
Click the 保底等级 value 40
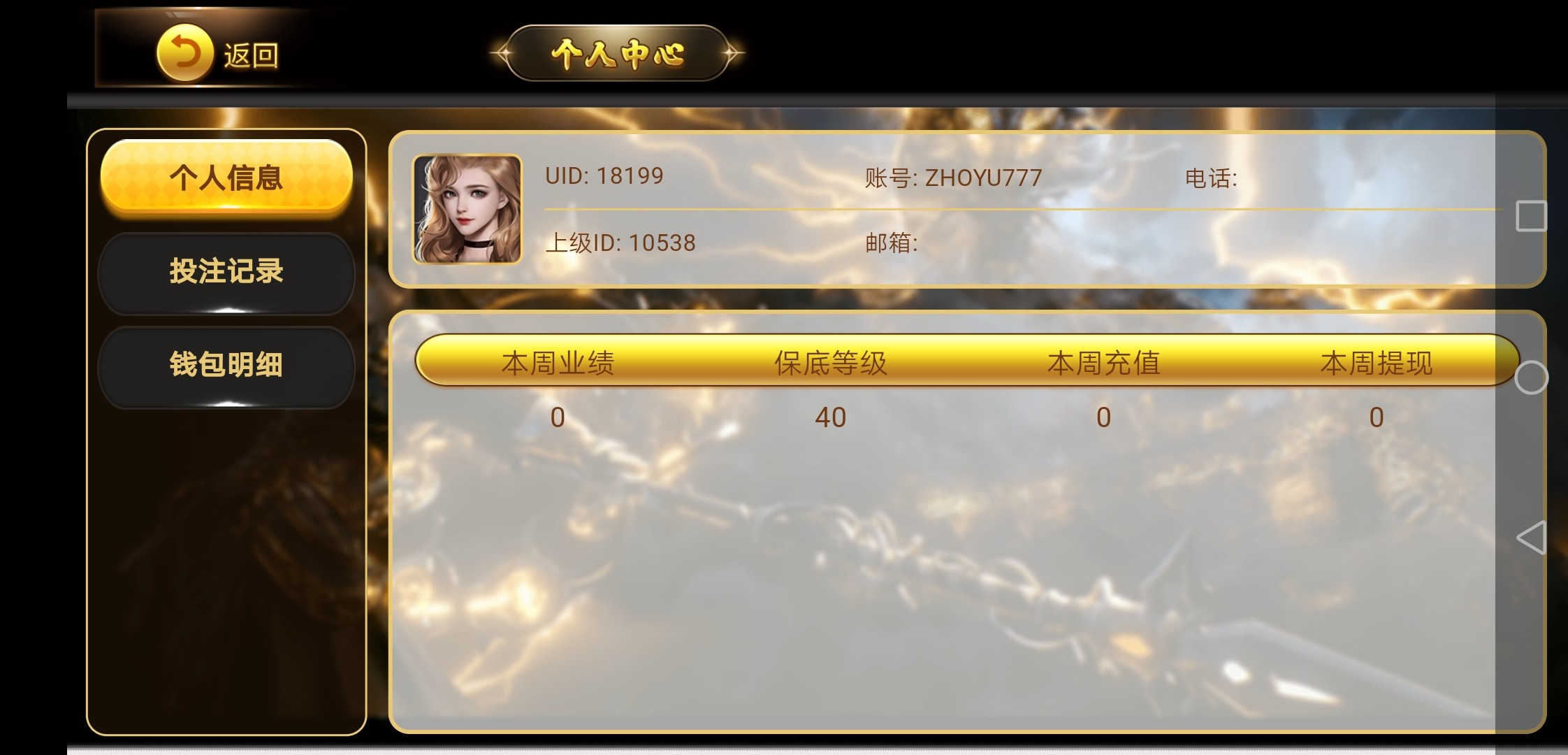830,418
